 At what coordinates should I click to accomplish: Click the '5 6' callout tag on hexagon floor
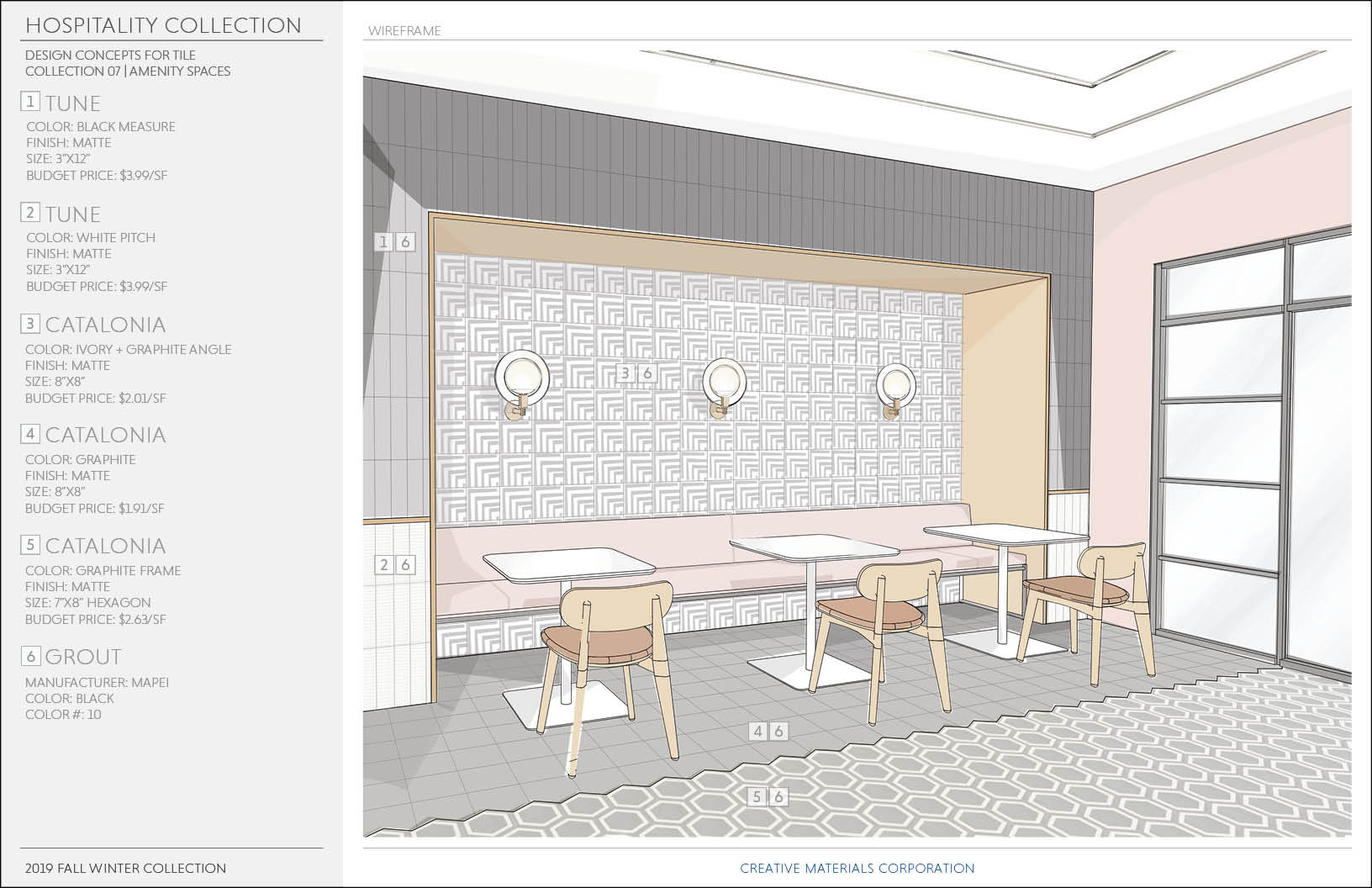(x=768, y=796)
